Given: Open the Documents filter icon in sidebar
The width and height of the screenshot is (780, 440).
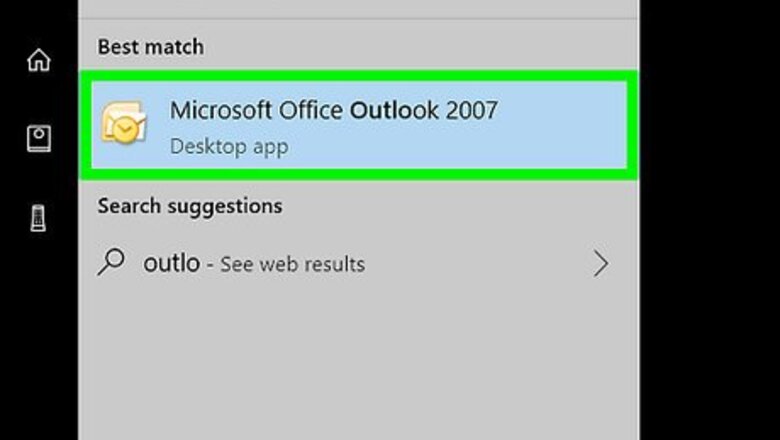Looking at the screenshot, I should tap(39, 138).
